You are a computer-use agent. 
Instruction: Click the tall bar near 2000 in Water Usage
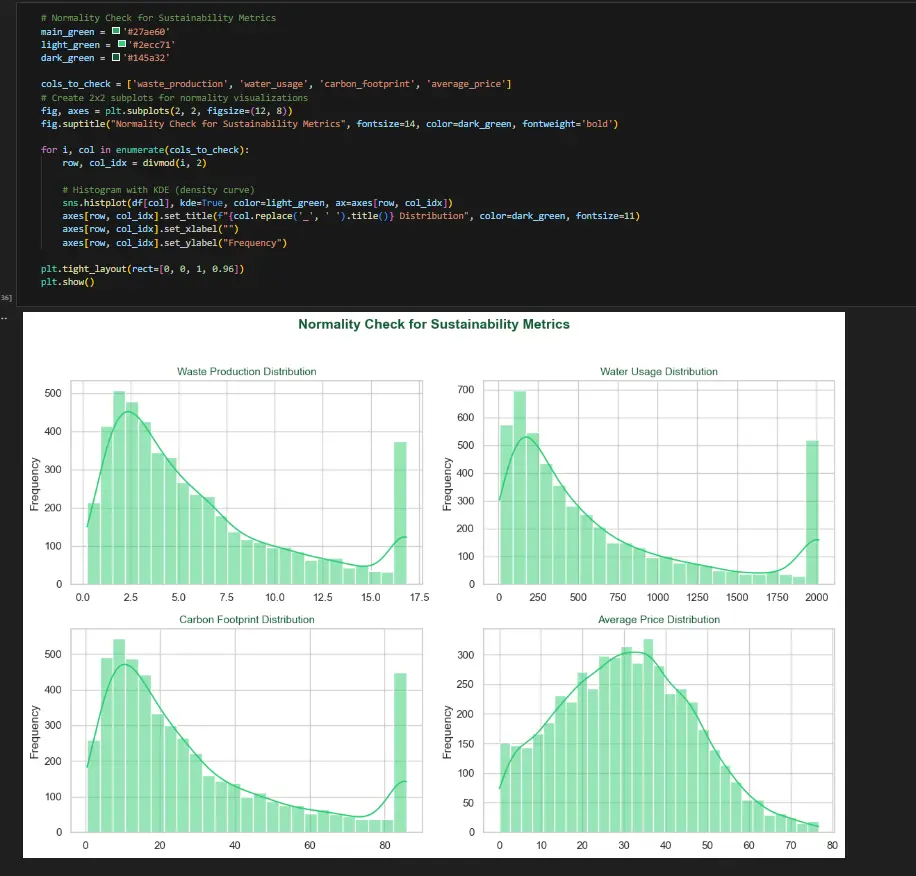[x=812, y=513]
